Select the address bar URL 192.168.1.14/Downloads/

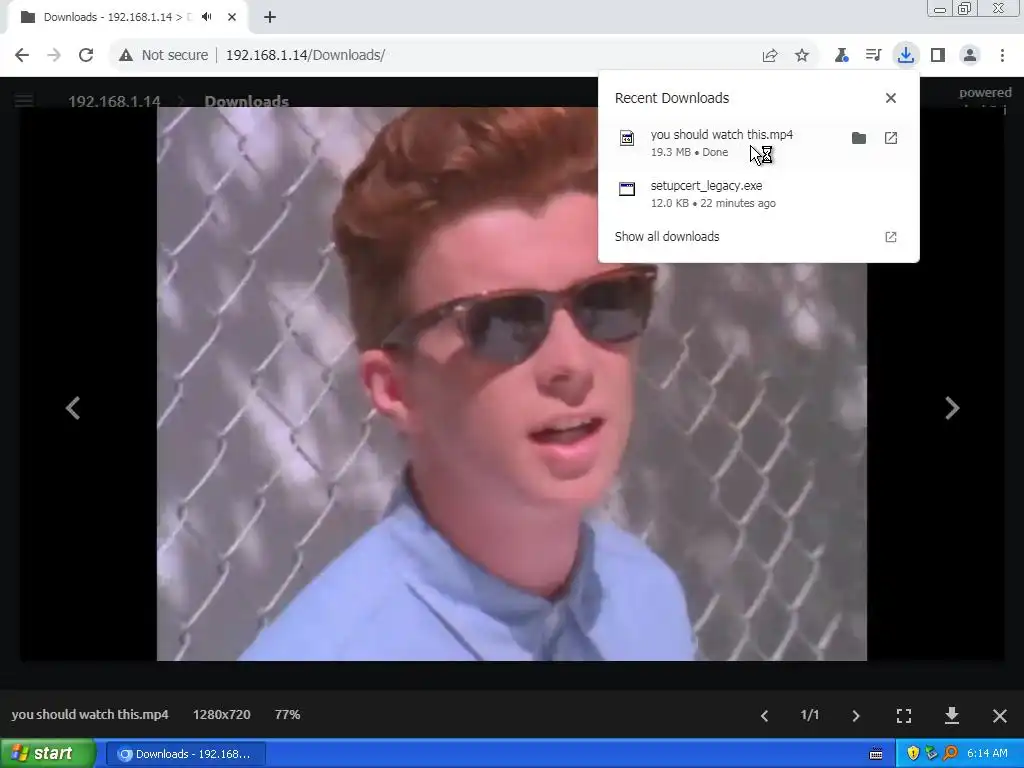[305, 55]
